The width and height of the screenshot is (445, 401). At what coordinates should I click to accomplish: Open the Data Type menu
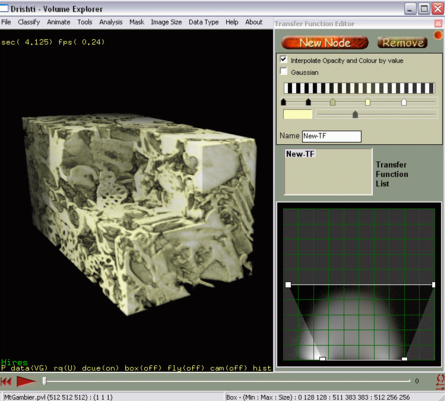click(204, 22)
